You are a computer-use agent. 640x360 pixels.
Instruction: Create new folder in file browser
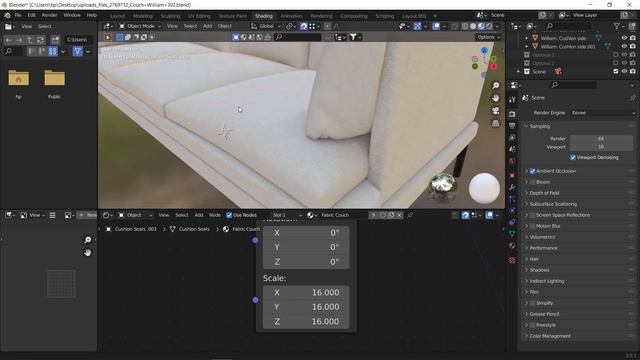tap(55, 40)
